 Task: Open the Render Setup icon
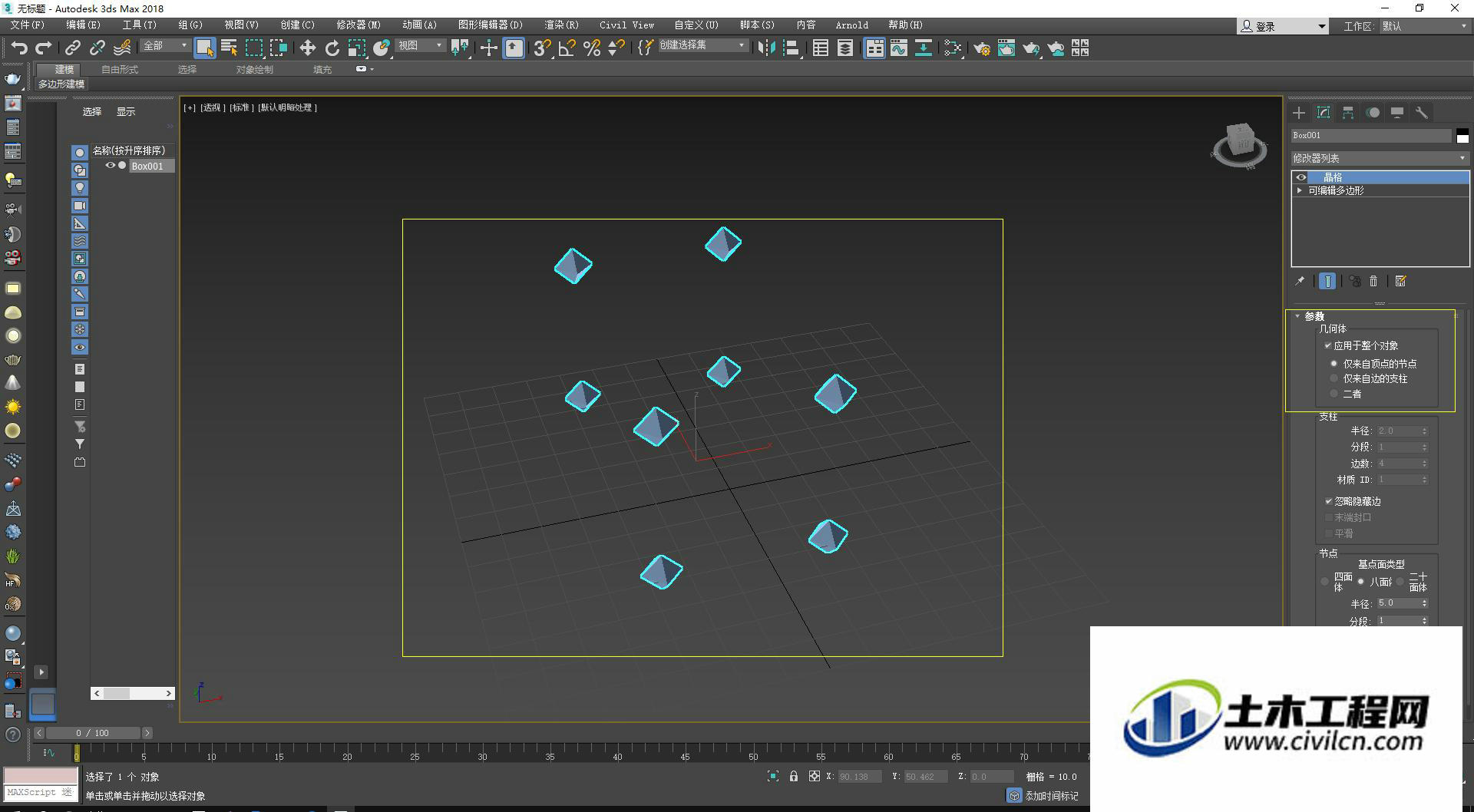tap(982, 48)
